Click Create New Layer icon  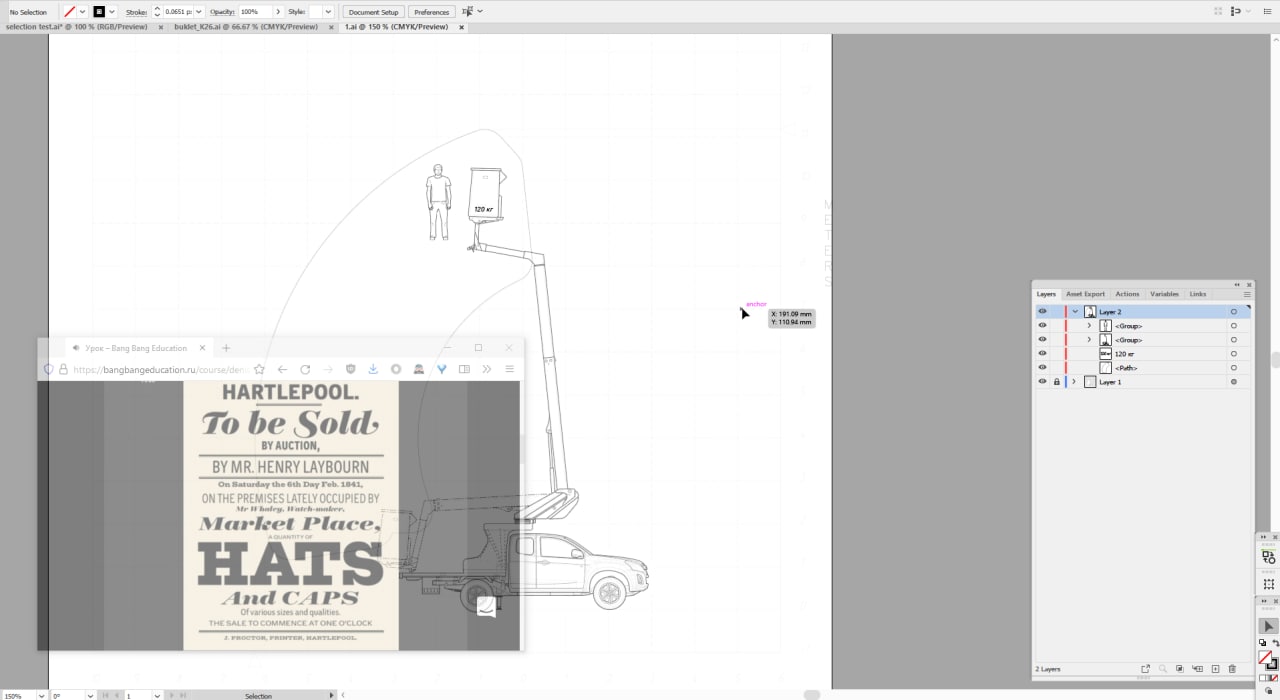pyautogui.click(x=1215, y=668)
